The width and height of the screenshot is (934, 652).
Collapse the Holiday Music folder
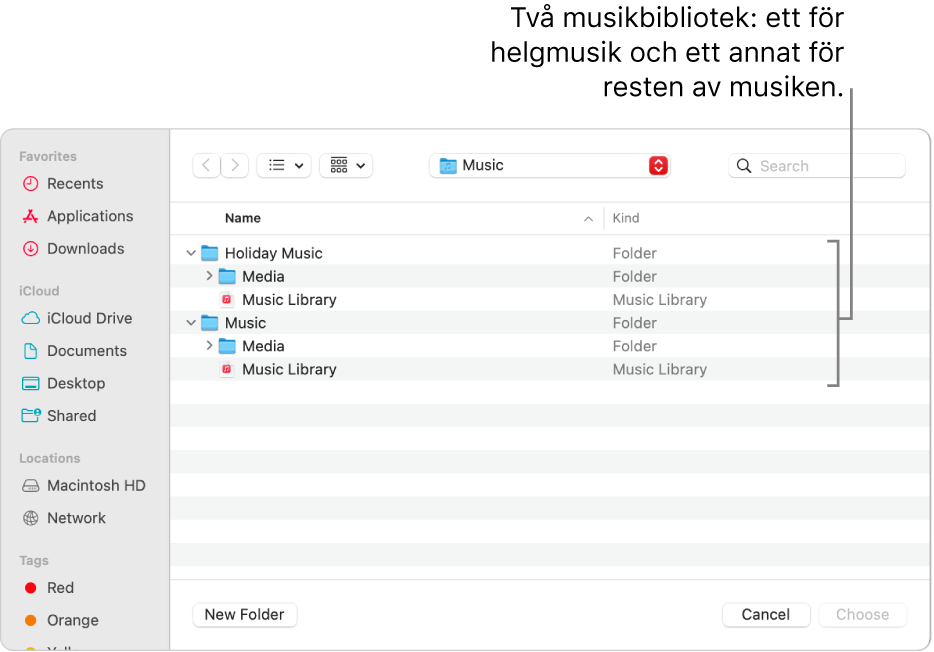pos(191,254)
